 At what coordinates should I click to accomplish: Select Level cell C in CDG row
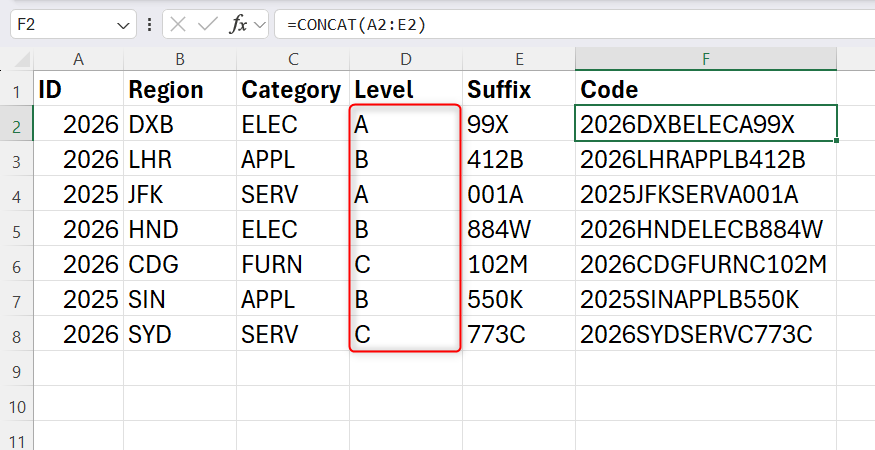click(x=406, y=263)
